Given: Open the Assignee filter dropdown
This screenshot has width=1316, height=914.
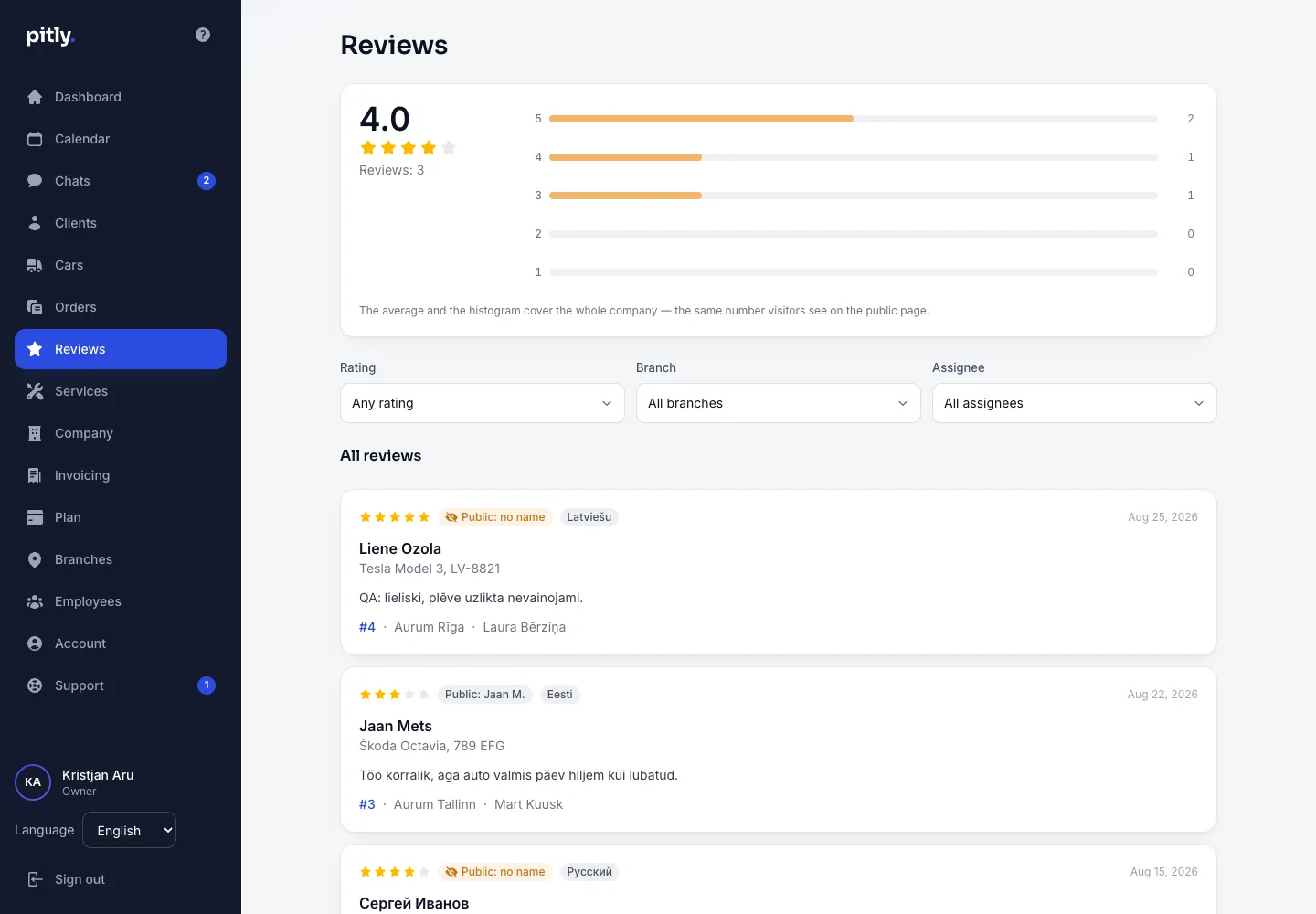Looking at the screenshot, I should (x=1075, y=403).
